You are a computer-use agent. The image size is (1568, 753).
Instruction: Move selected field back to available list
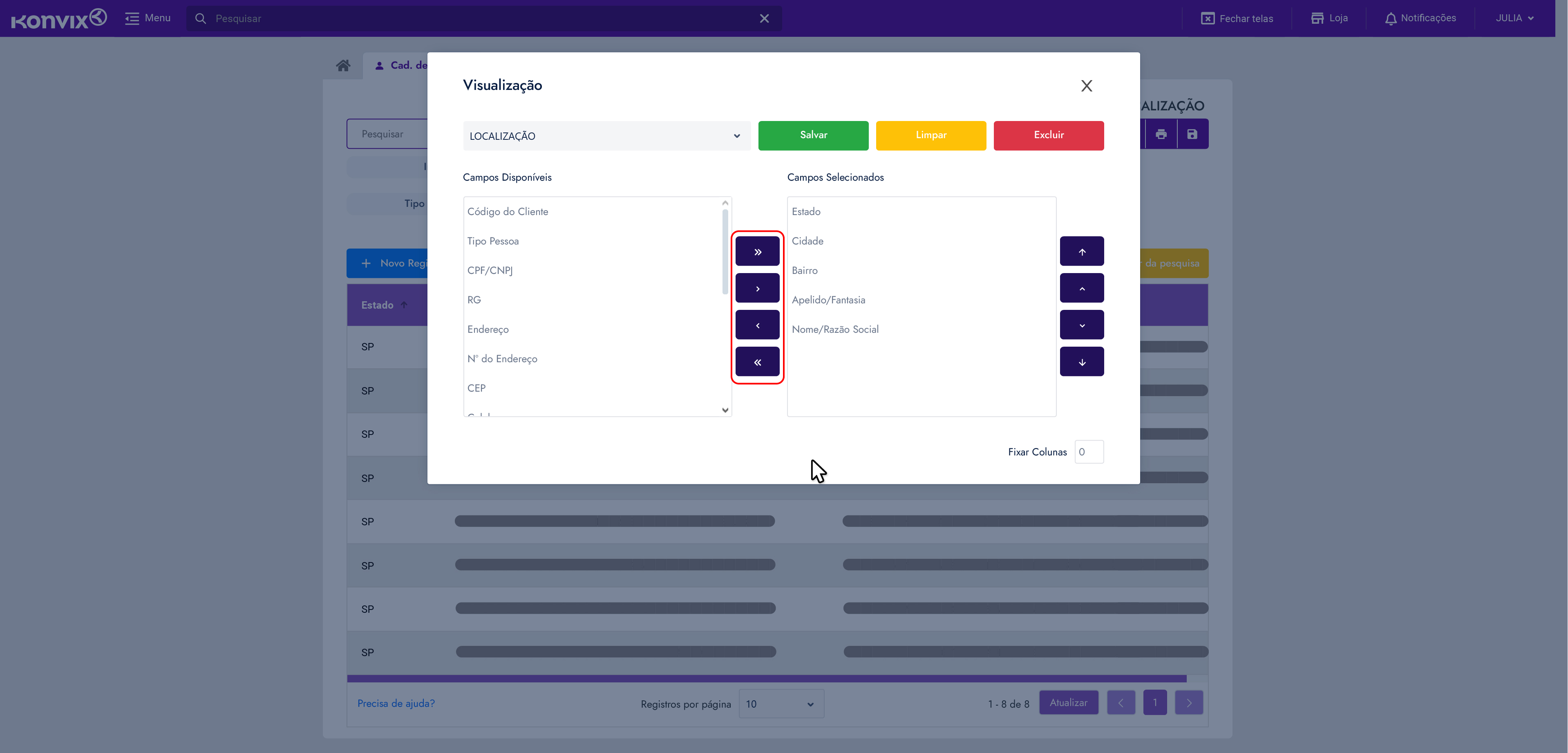(x=757, y=325)
